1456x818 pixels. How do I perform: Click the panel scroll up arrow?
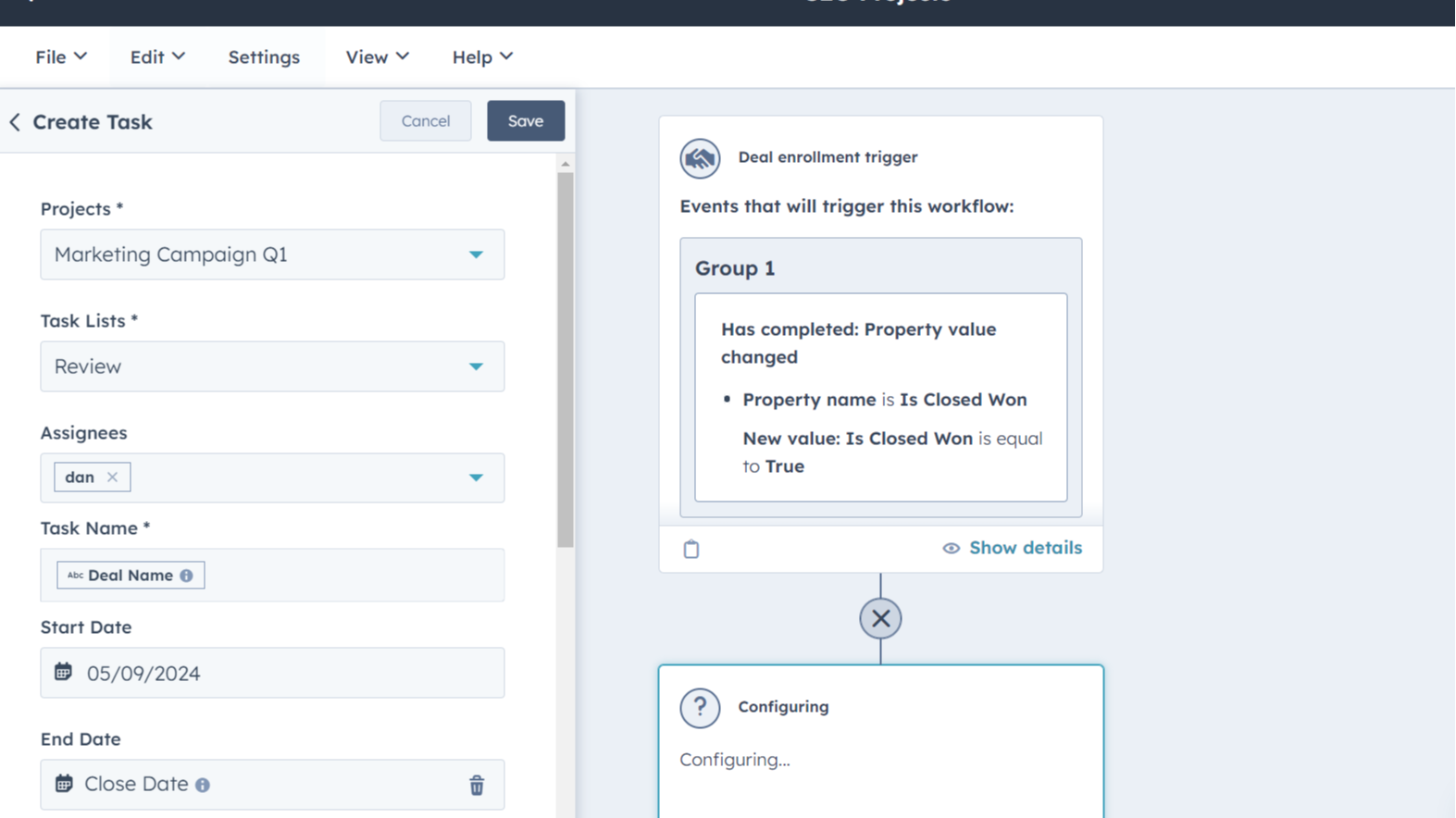[x=566, y=164]
